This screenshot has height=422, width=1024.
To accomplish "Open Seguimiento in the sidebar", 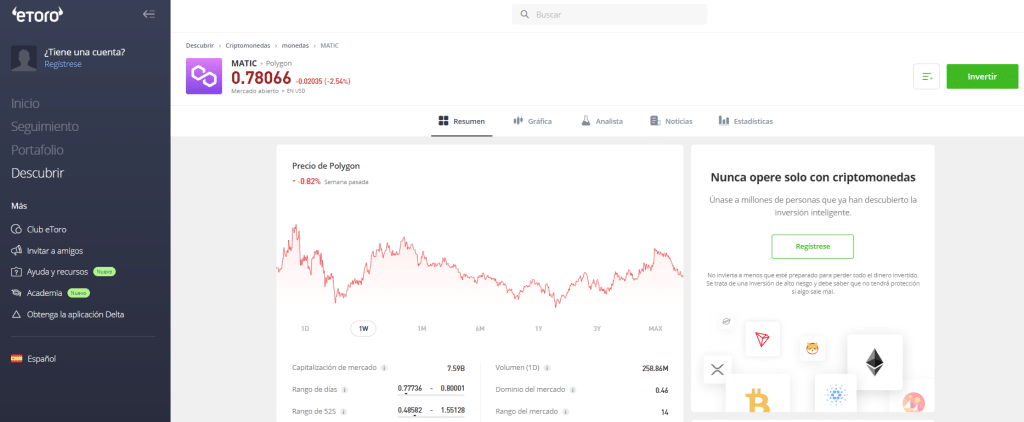I will pyautogui.click(x=45, y=127).
